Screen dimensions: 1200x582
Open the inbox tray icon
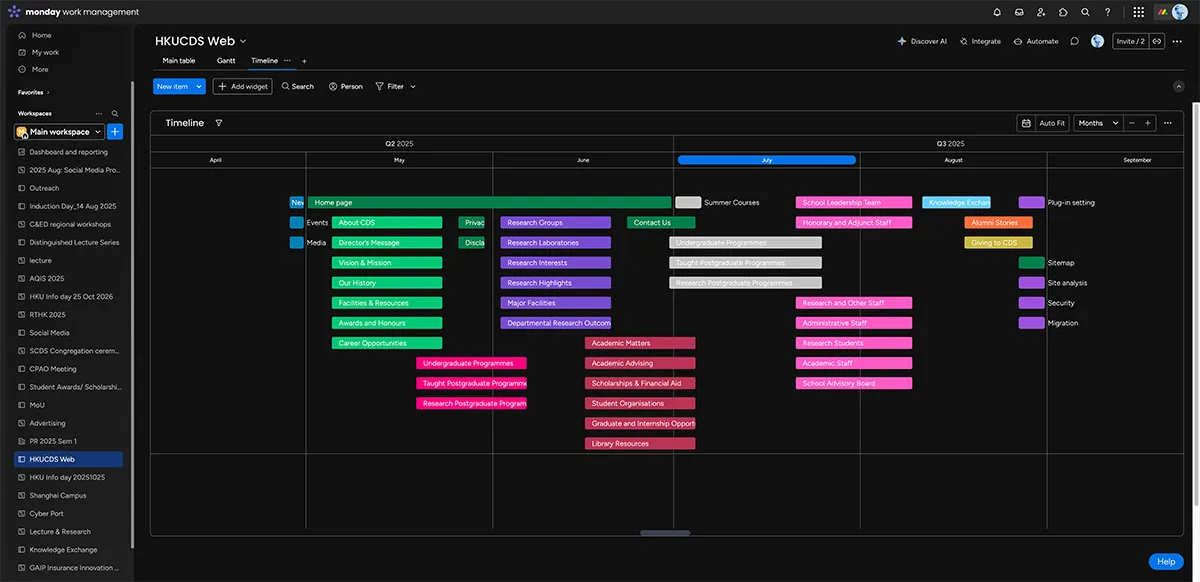tap(1019, 12)
